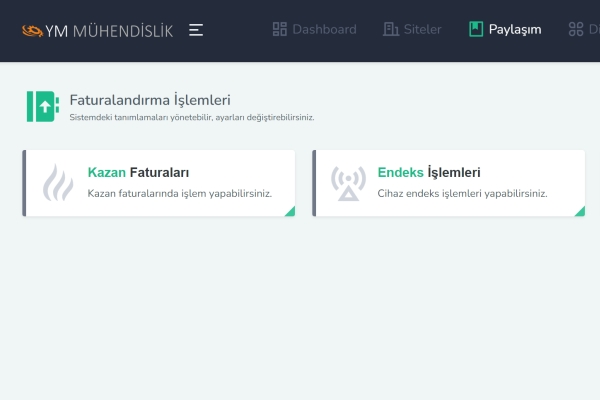Image resolution: width=600 pixels, height=400 pixels.
Task: Click green corner triangle on Endeks card
Action: 580,212
